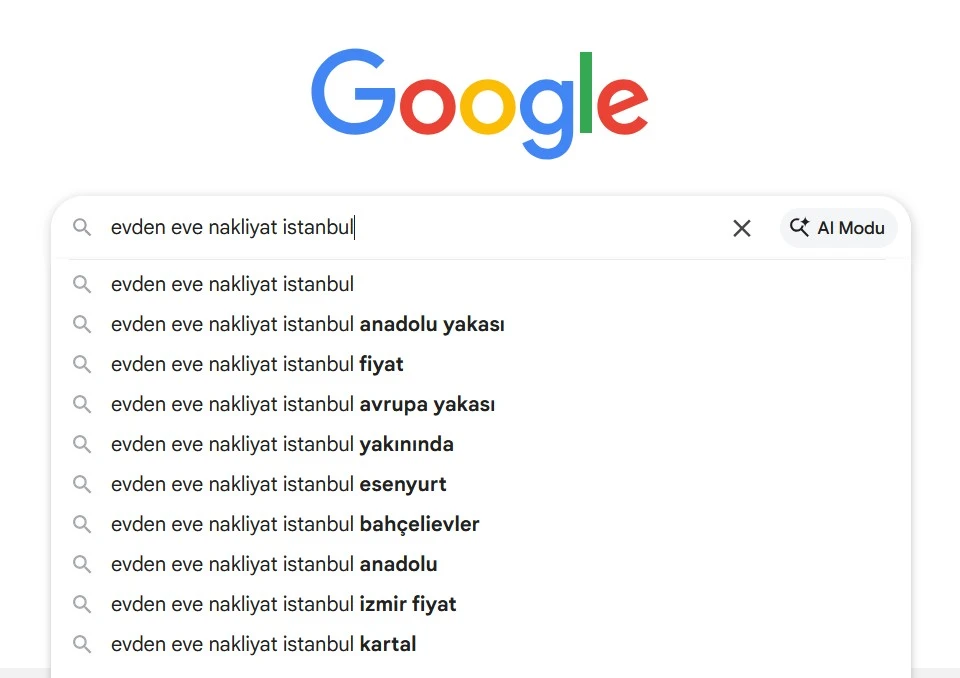Click the magnifier icon in the search field
This screenshot has width=960, height=678.
[82, 228]
